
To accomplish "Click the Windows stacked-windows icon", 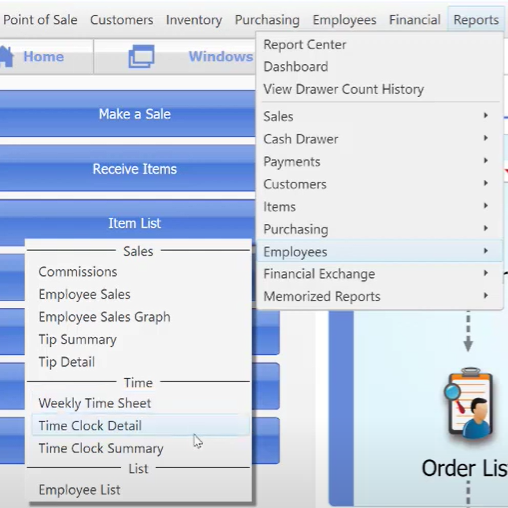I will tap(141, 56).
